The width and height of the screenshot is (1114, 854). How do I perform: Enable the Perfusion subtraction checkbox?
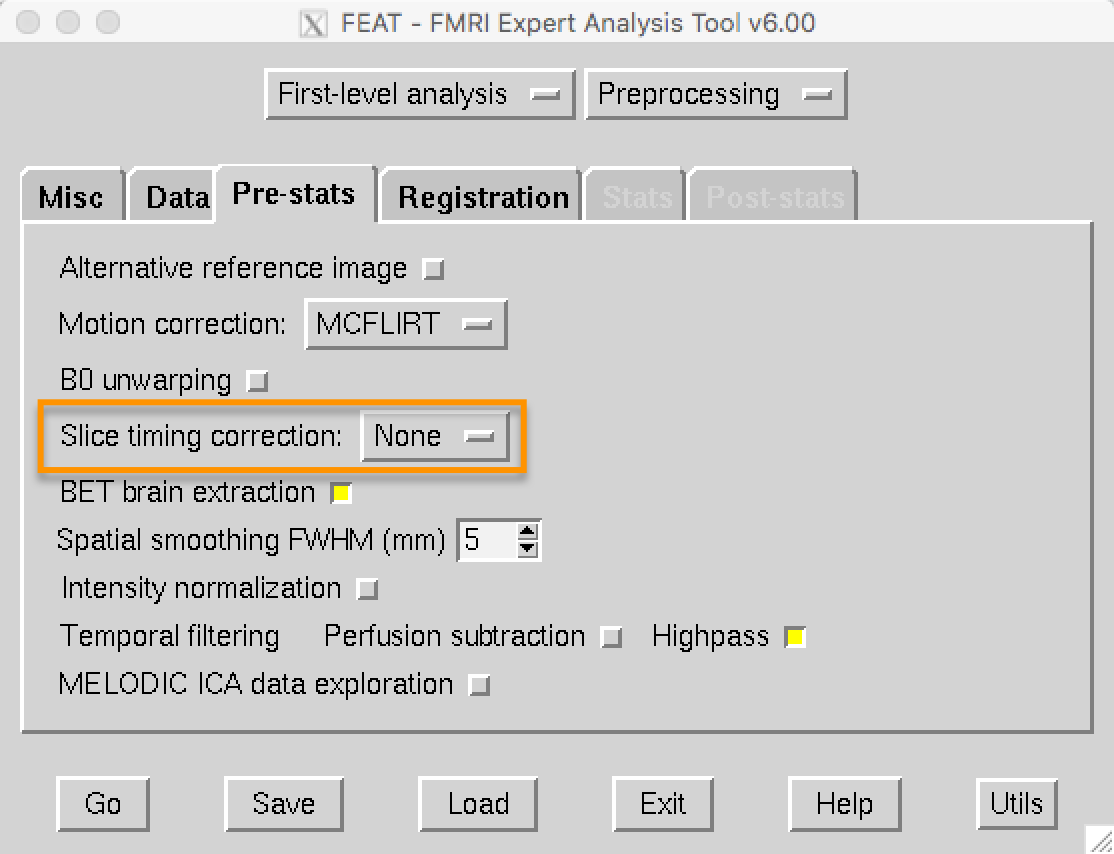611,637
